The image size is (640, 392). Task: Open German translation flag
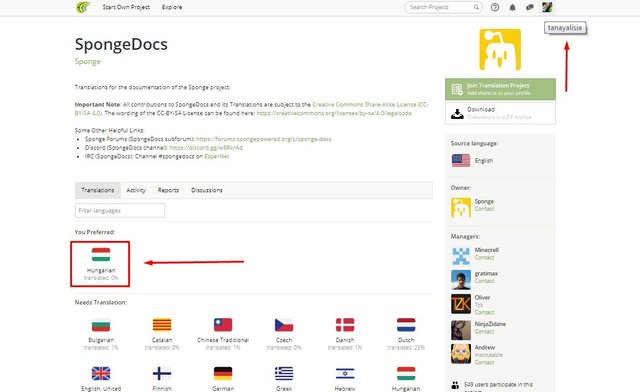(x=223, y=373)
